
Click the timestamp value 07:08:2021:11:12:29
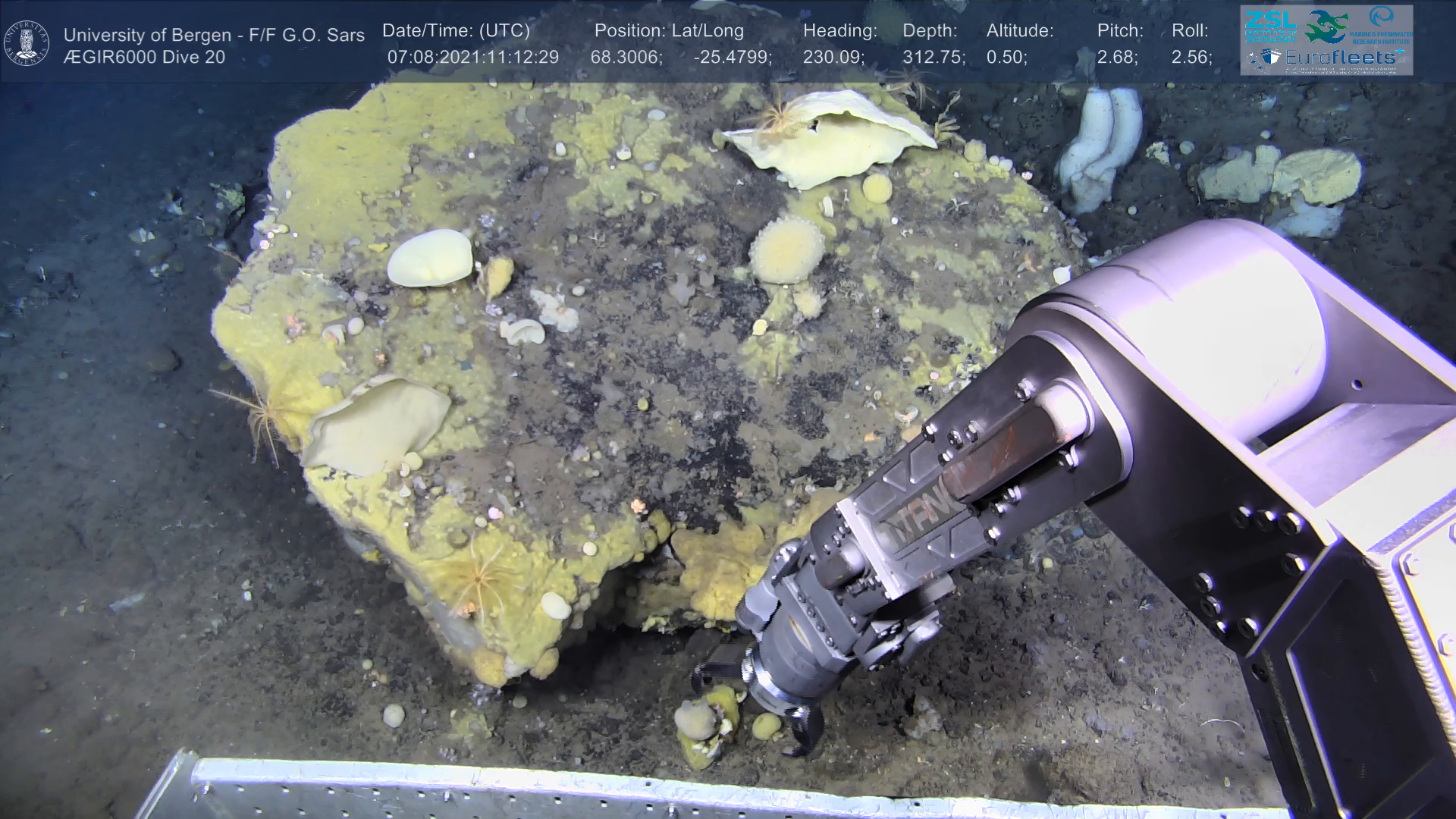click(472, 58)
